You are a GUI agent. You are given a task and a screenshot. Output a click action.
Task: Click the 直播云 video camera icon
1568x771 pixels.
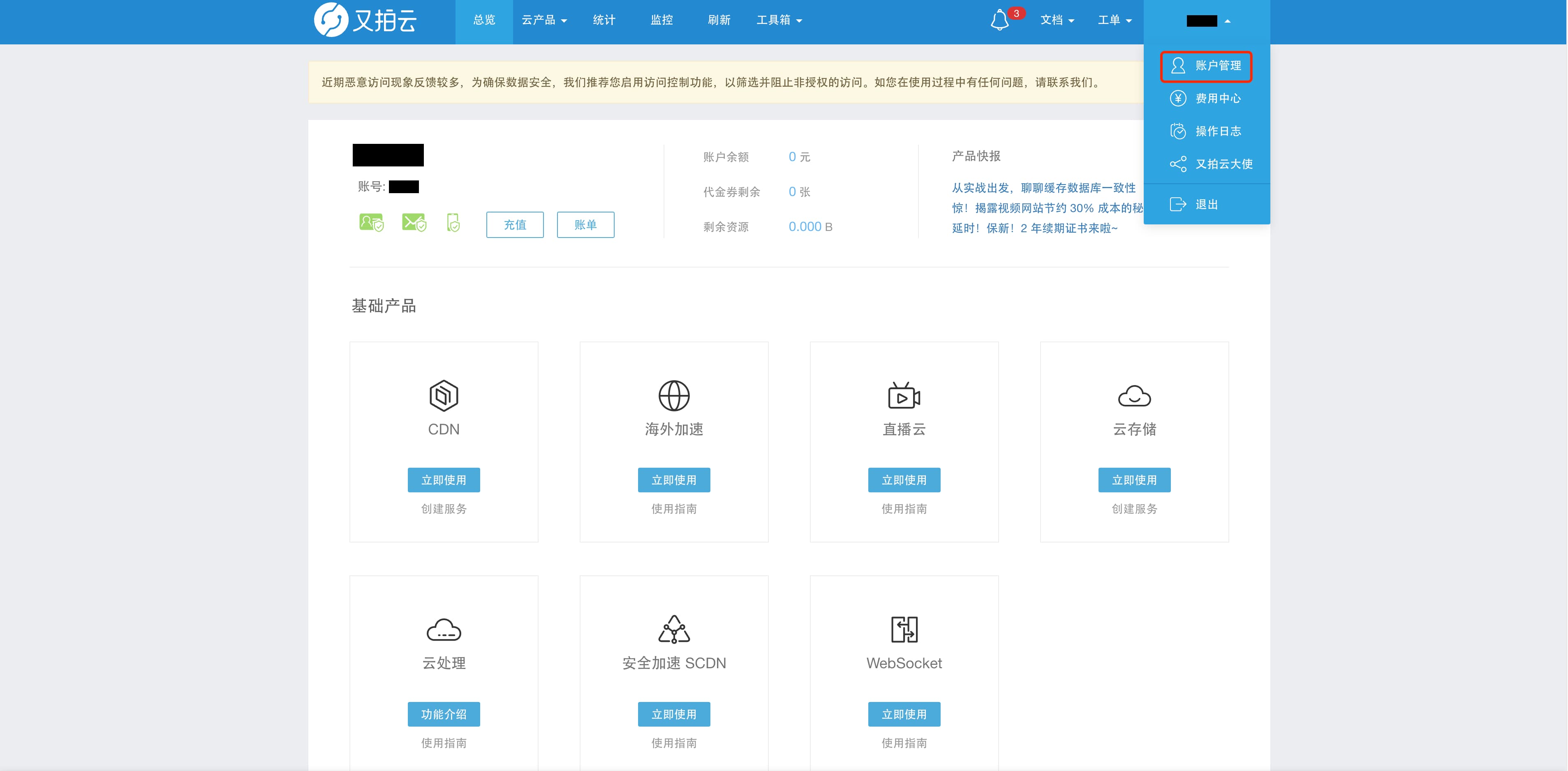click(x=904, y=395)
